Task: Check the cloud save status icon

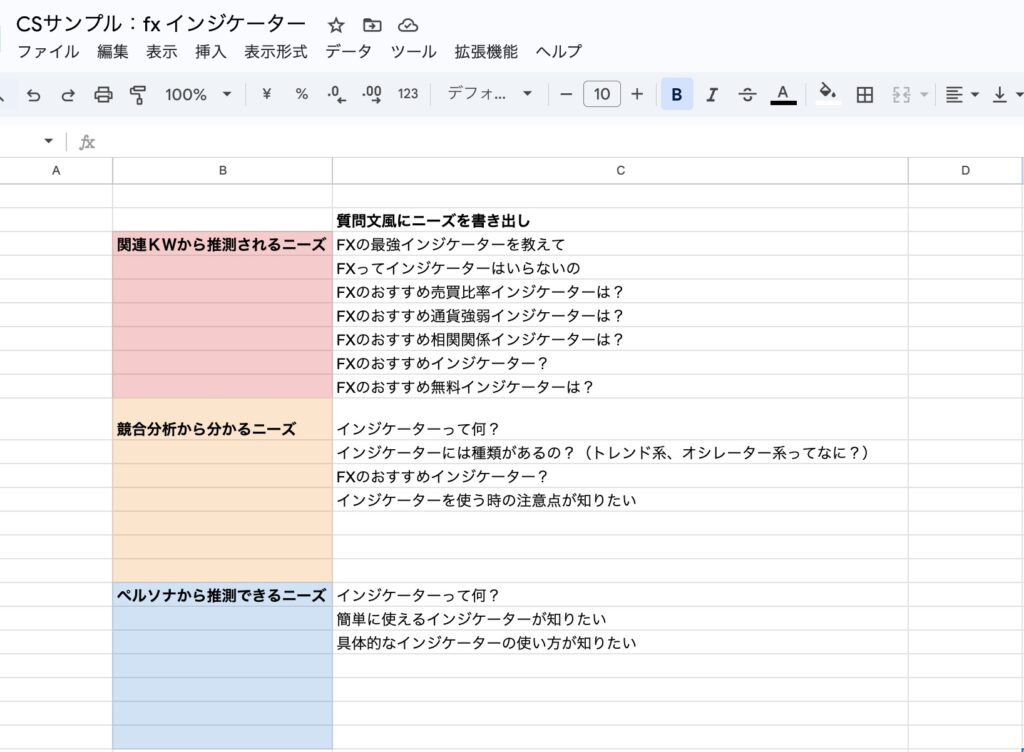Action: click(x=407, y=25)
